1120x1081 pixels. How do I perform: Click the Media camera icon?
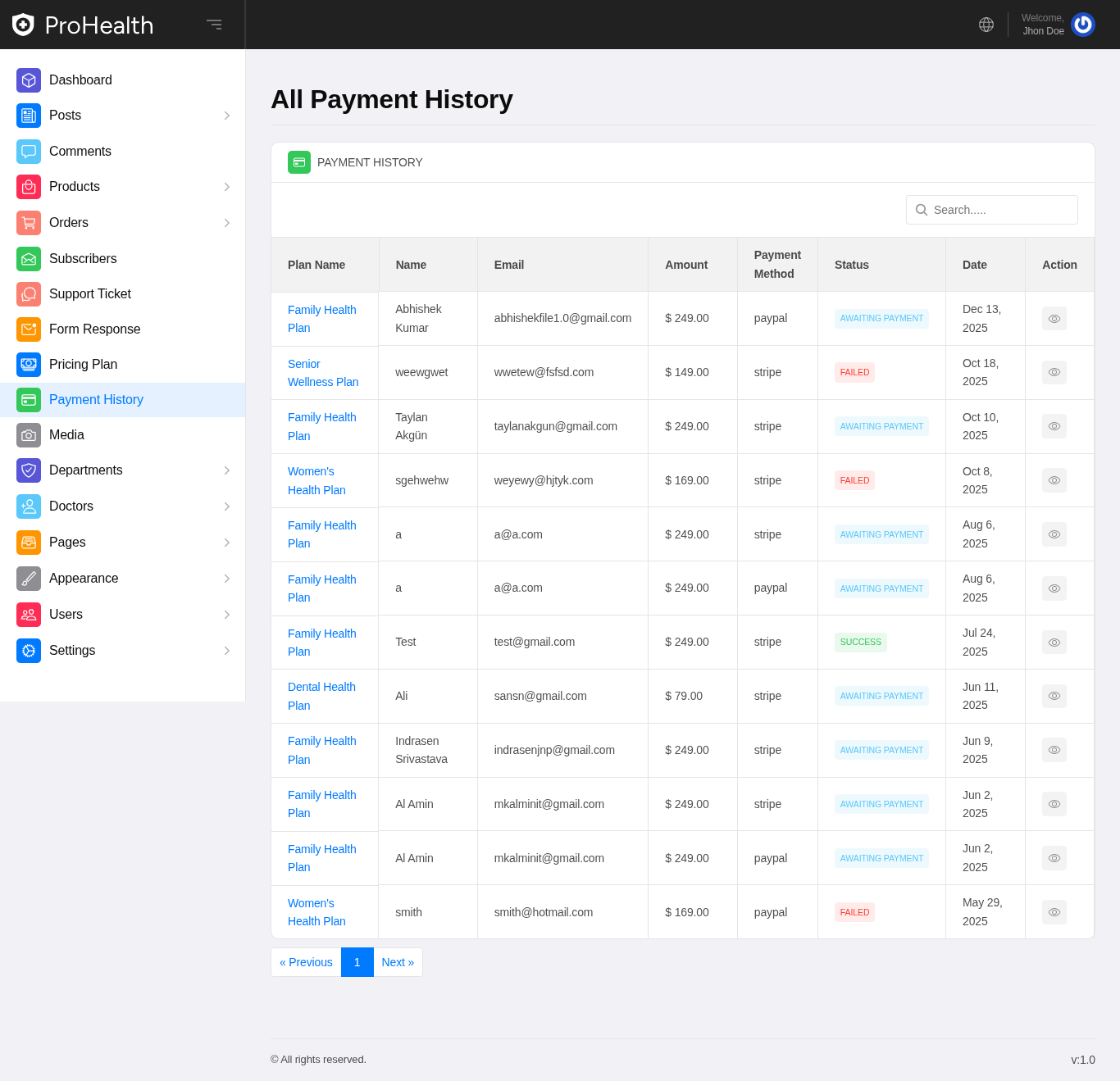click(x=29, y=435)
